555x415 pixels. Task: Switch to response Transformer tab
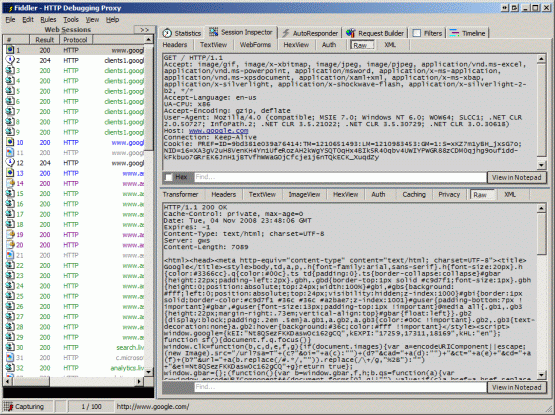[181, 194]
